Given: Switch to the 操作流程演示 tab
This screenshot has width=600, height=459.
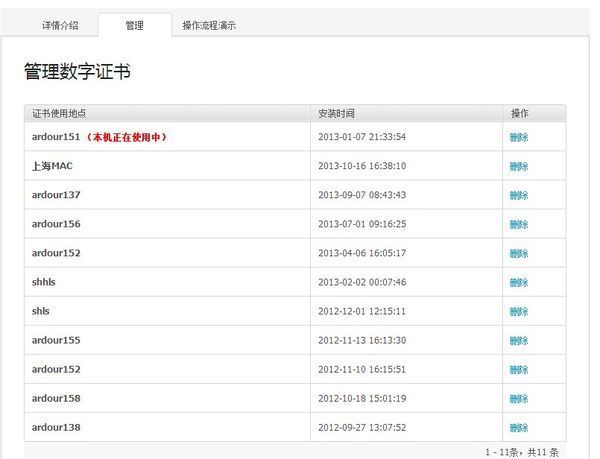Looking at the screenshot, I should [209, 25].
